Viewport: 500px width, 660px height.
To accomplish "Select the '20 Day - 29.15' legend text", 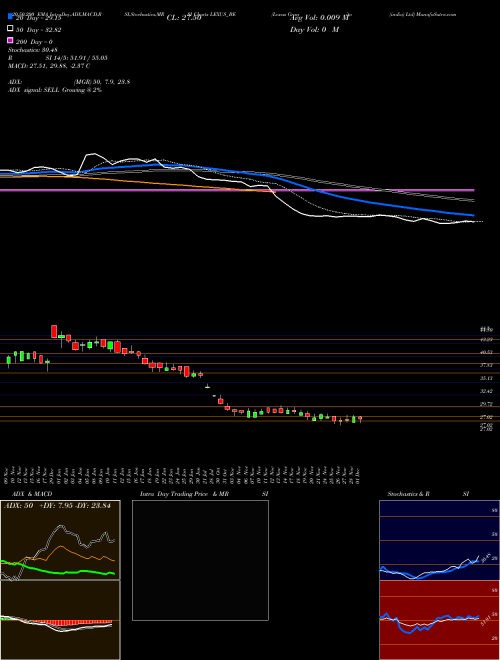I will 39,18.
